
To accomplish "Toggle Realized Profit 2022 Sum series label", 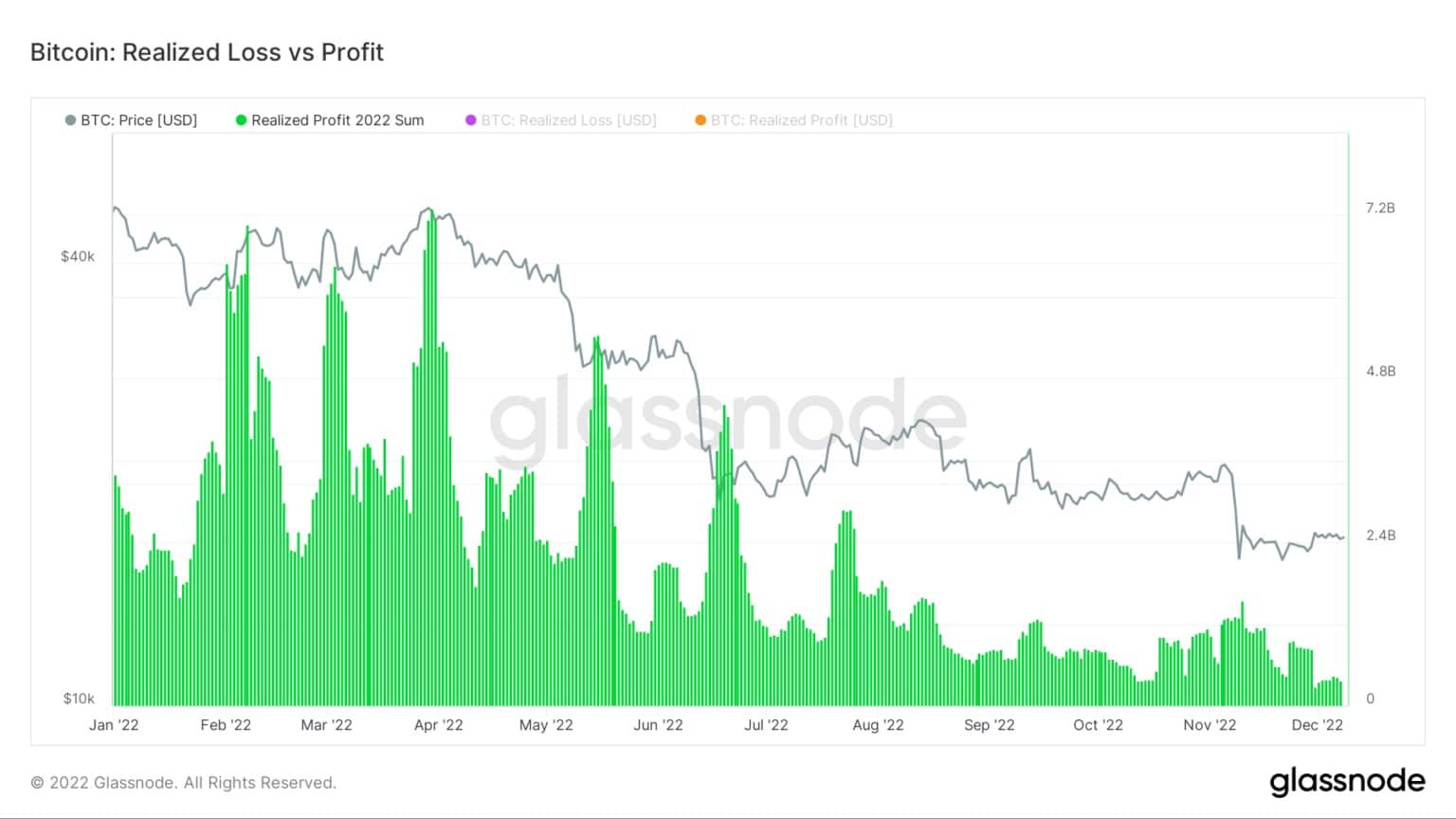I will click(337, 120).
